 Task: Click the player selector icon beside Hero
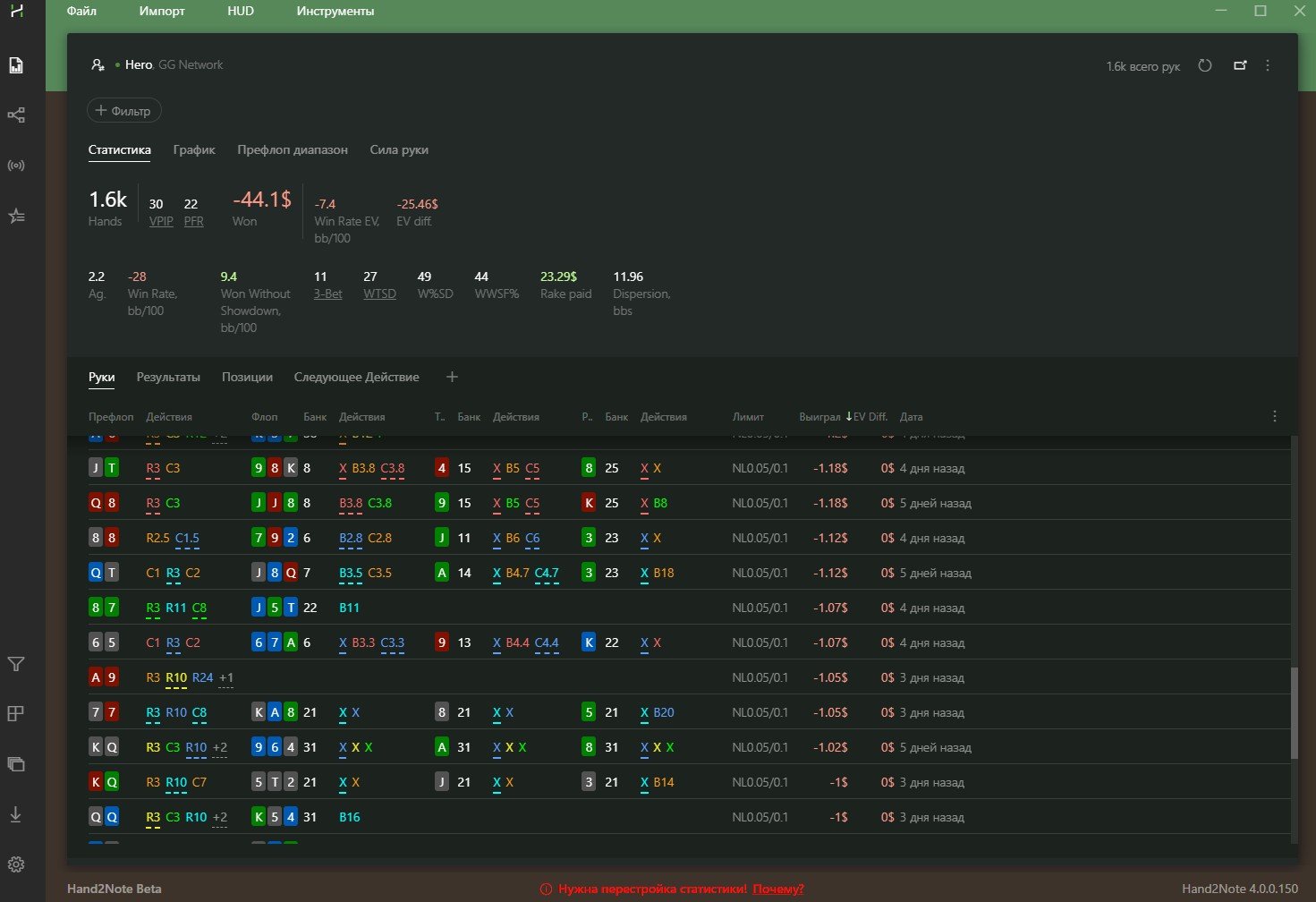98,64
